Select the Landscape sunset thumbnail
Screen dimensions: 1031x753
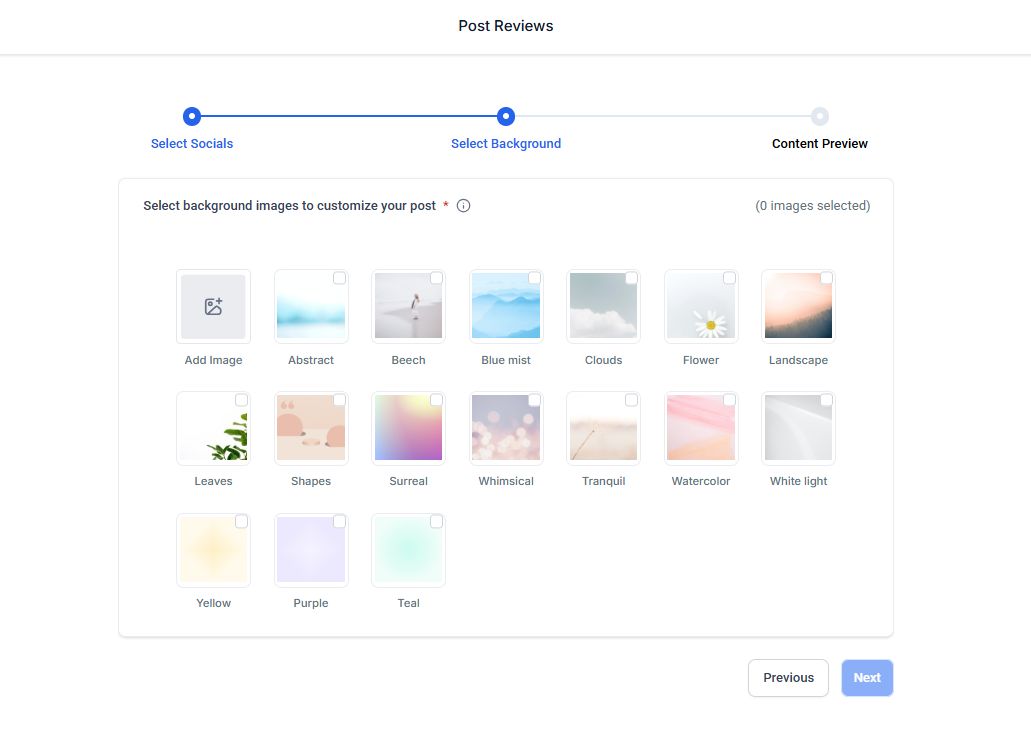tap(798, 306)
